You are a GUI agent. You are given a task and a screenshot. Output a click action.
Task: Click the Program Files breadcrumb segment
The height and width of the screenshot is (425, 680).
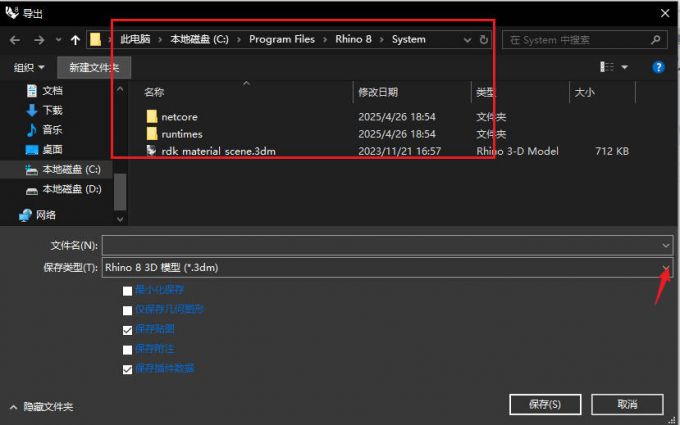(x=280, y=40)
